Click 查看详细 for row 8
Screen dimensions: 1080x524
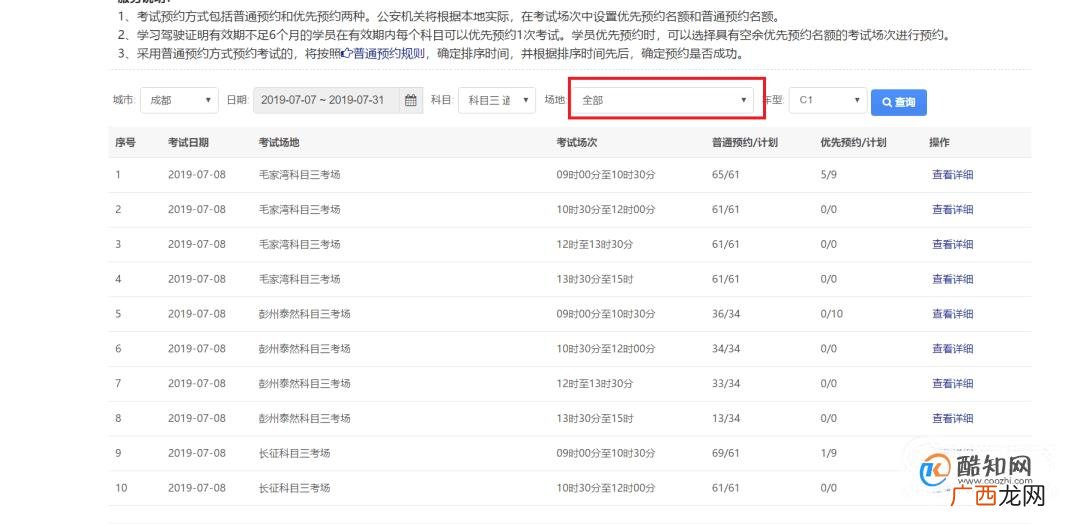(953, 418)
